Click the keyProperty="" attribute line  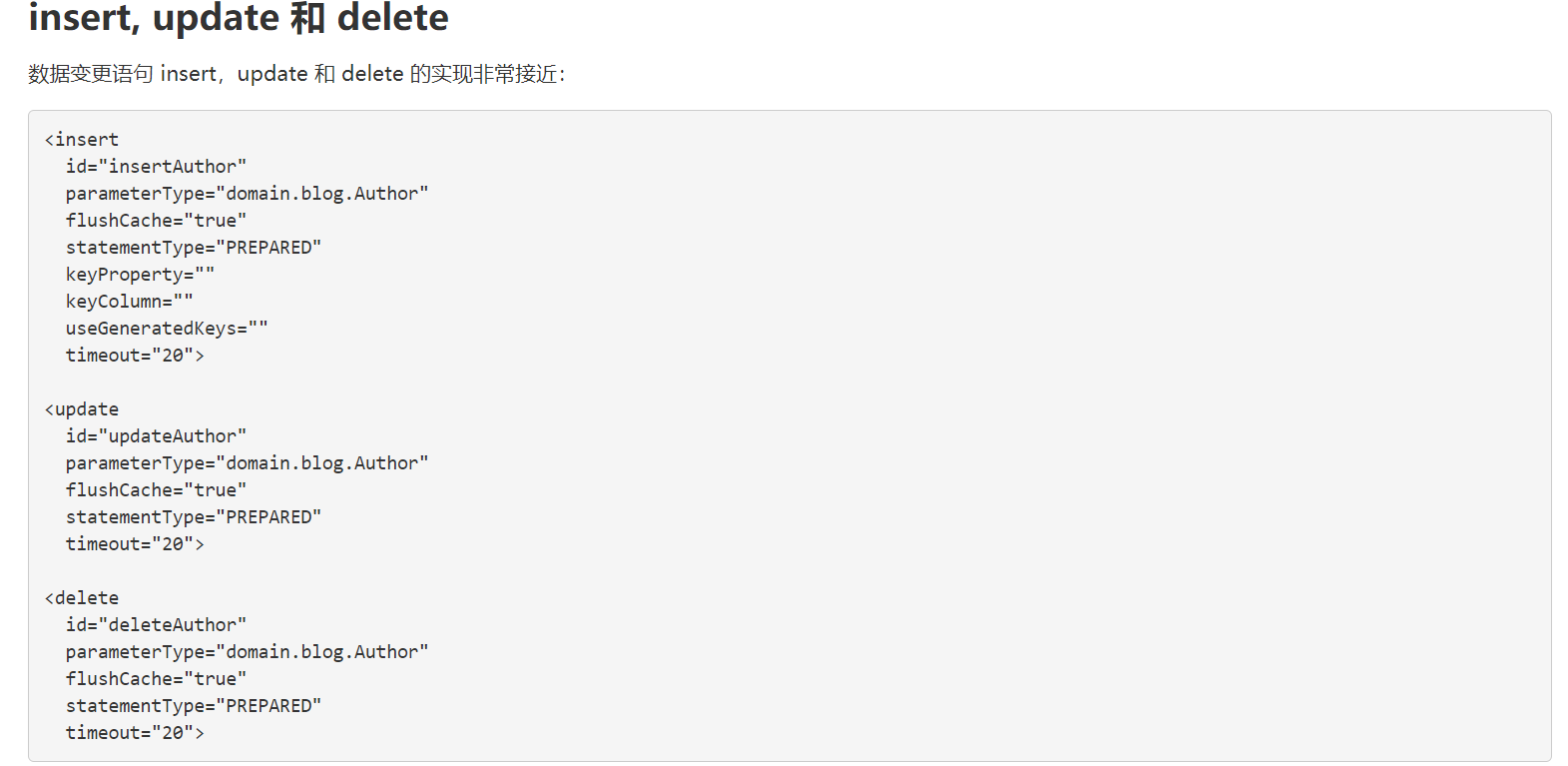tap(140, 275)
